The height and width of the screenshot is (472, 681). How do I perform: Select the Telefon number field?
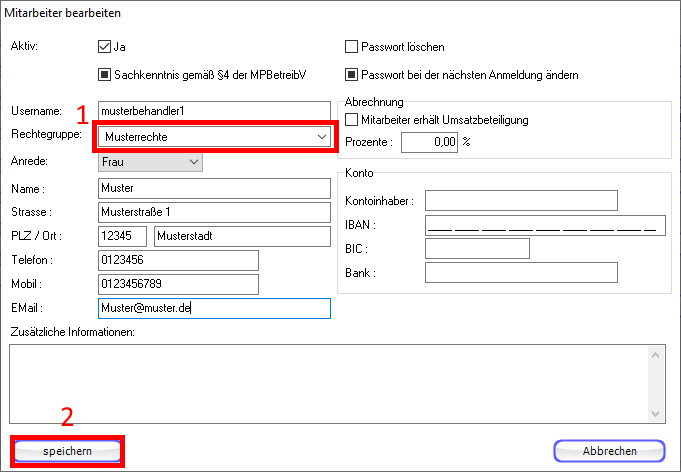point(178,260)
